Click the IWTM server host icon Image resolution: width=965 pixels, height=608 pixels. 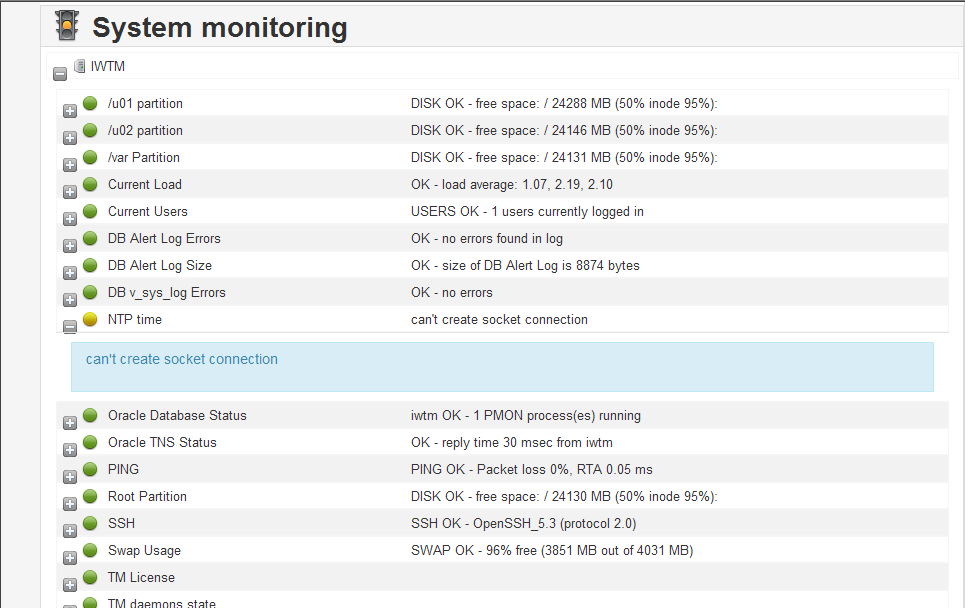coord(80,67)
